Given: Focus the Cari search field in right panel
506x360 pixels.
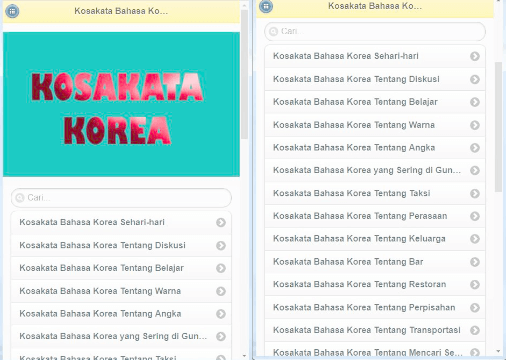Looking at the screenshot, I should 375,32.
